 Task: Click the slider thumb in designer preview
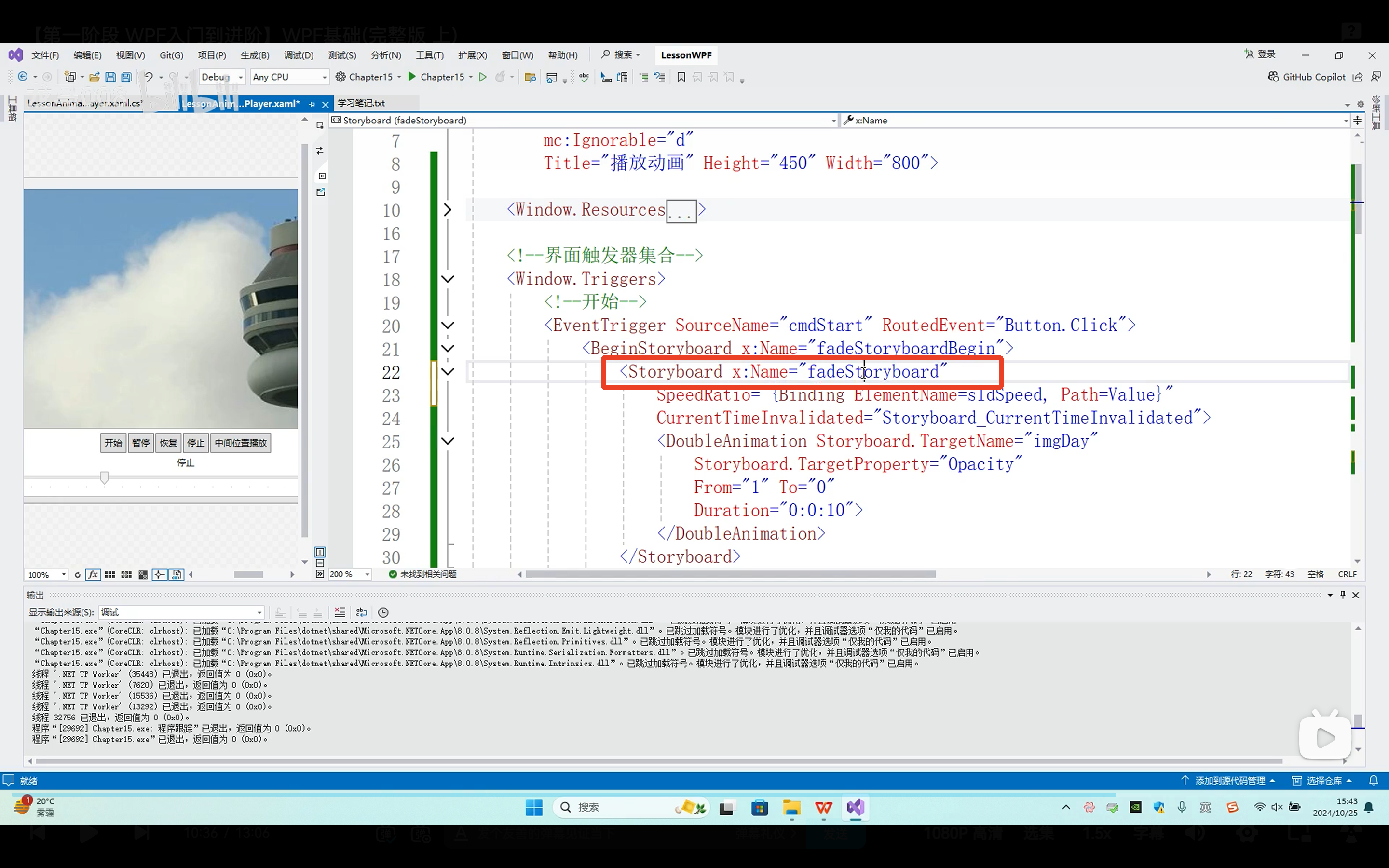(x=105, y=477)
